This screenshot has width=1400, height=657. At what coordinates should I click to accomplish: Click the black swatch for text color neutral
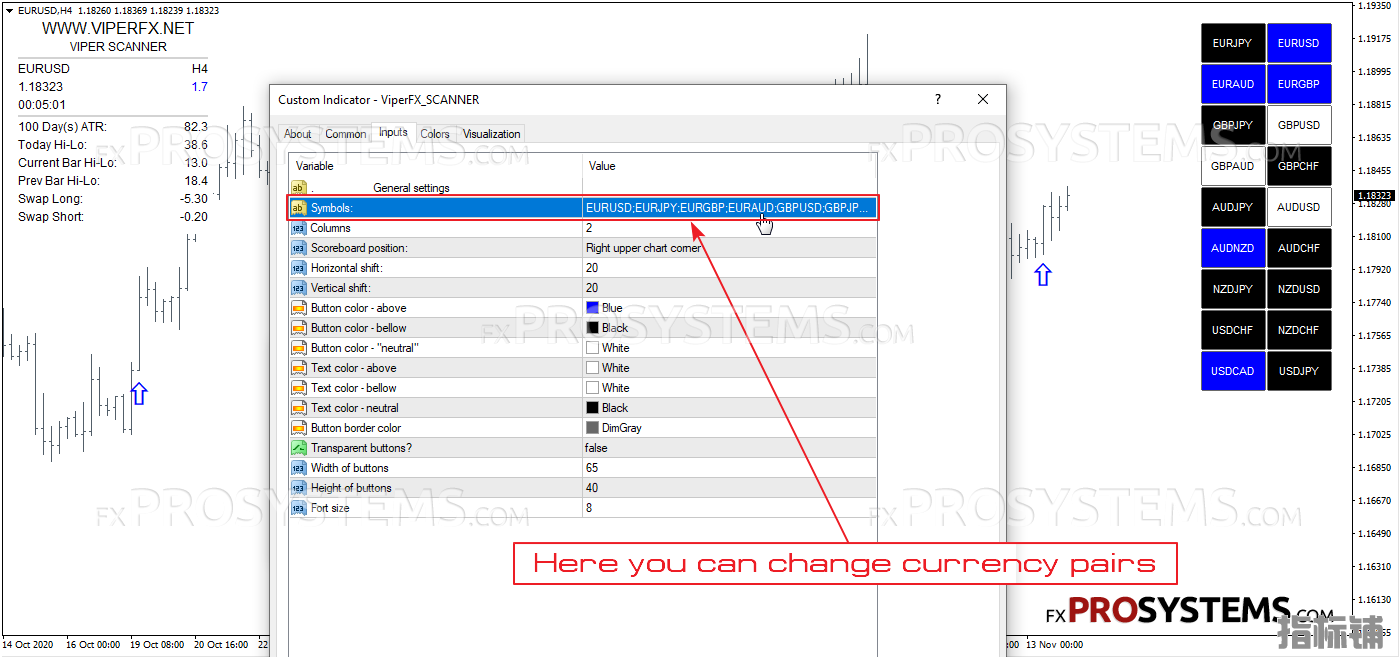(592, 408)
